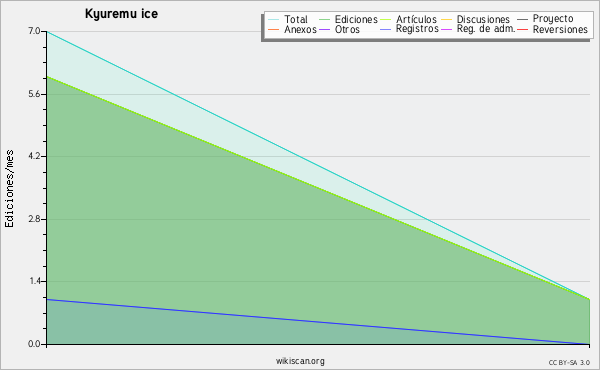Click the 0.0 y-axis tick label
Screen dimensions: 600x370
[34, 344]
